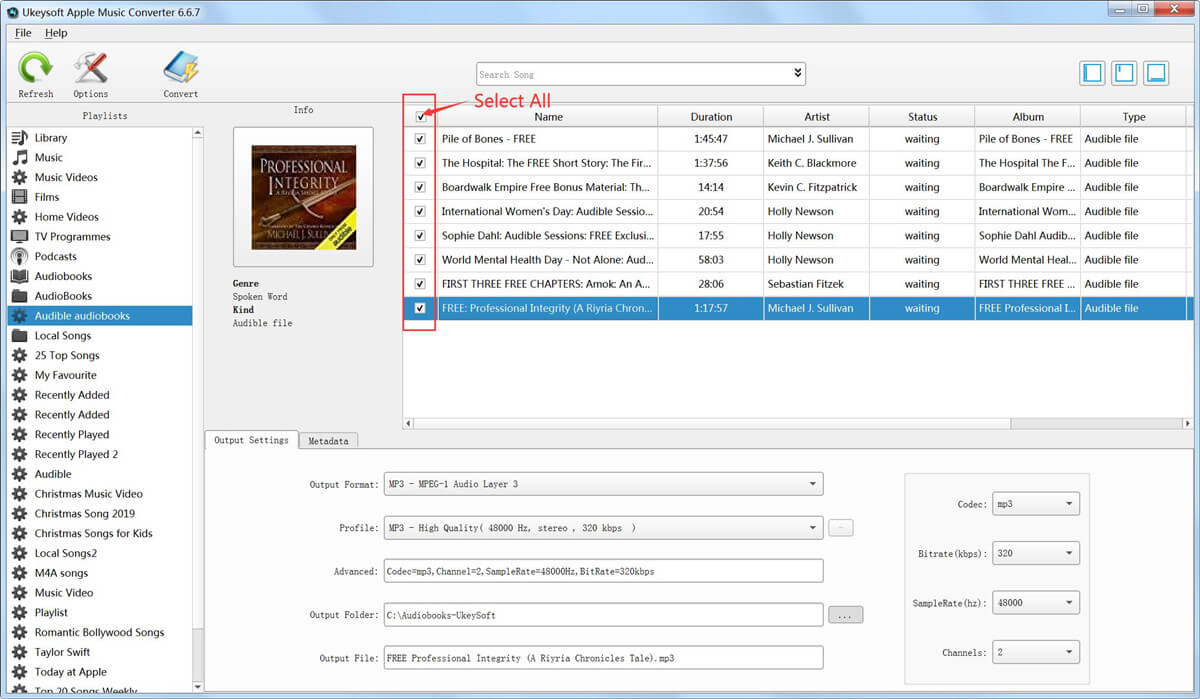Image resolution: width=1200 pixels, height=699 pixels.
Task: Switch to the Metadata tab
Action: (328, 441)
